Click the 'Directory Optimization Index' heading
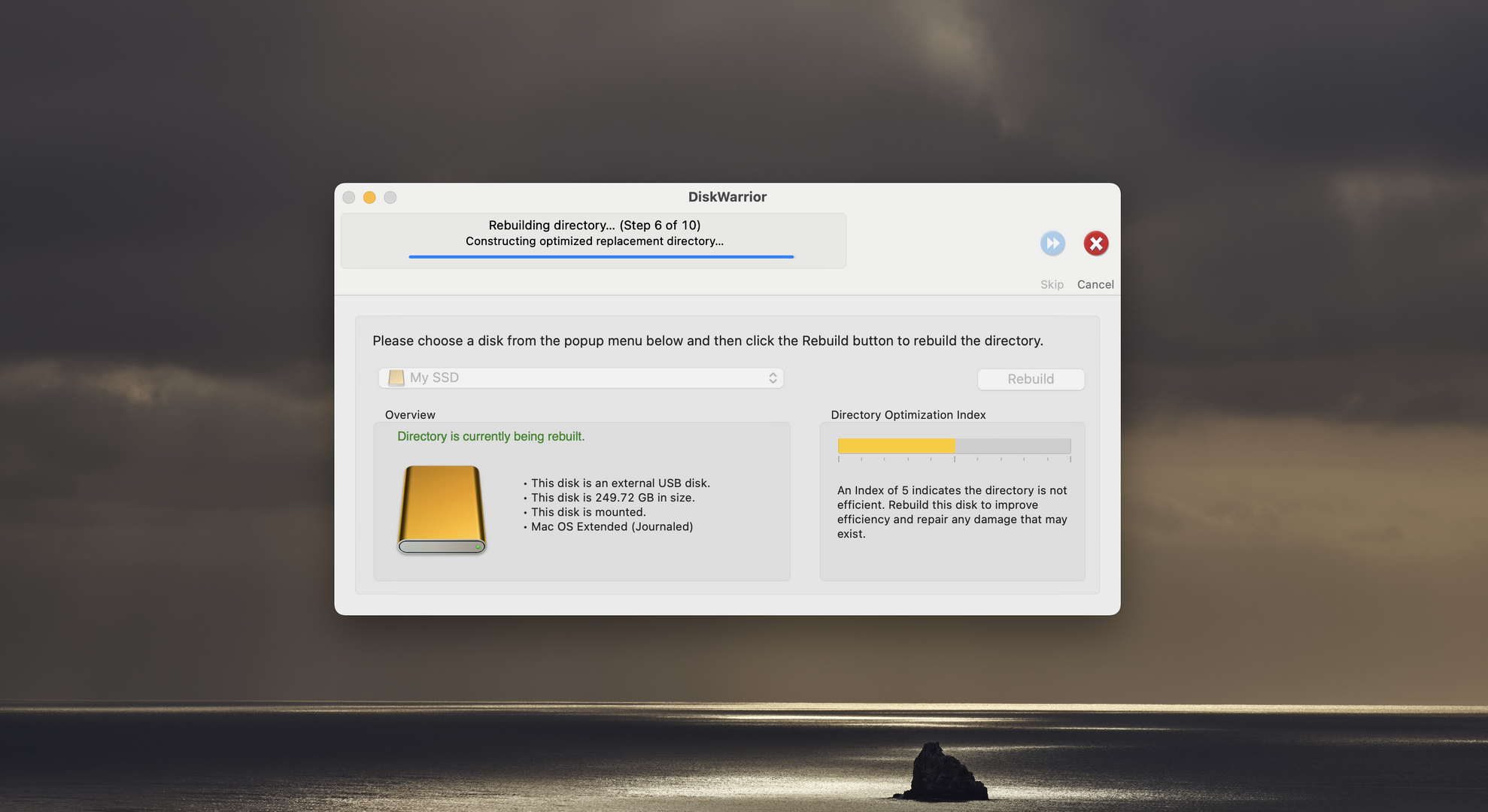 pyautogui.click(x=908, y=415)
